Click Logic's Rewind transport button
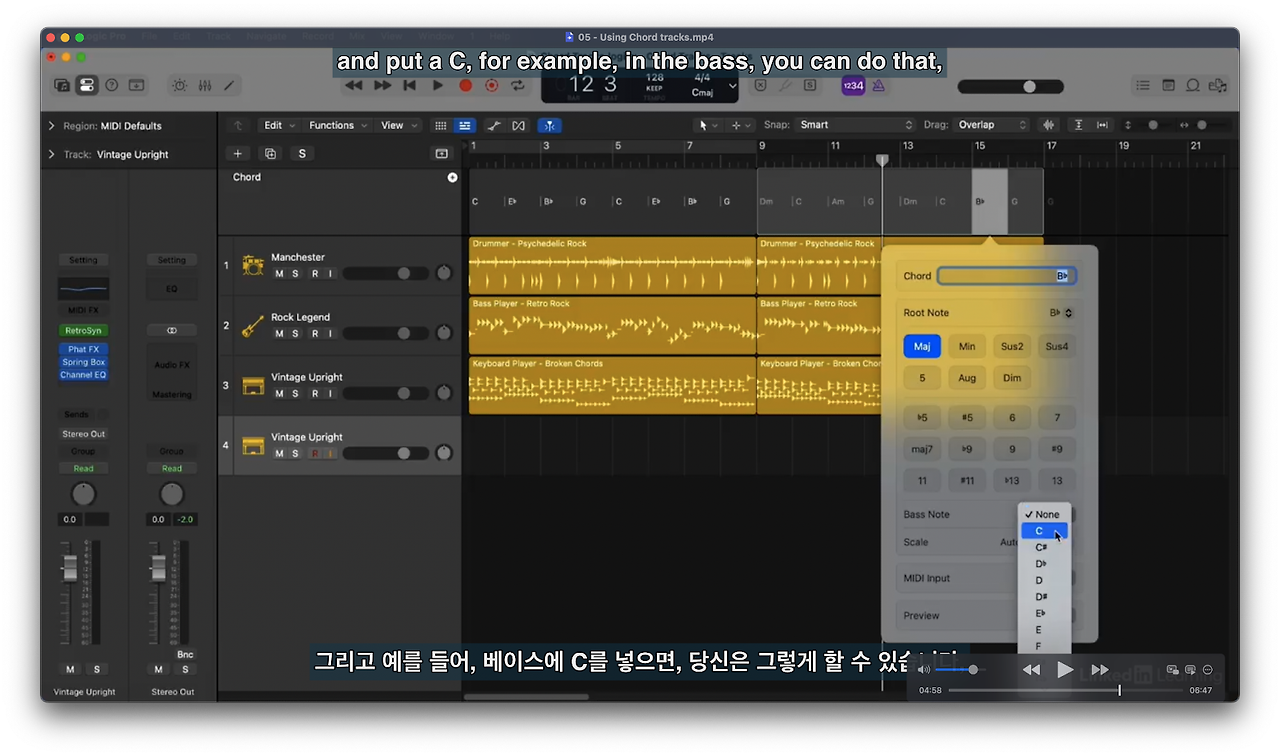The height and width of the screenshot is (756, 1280). coord(353,86)
